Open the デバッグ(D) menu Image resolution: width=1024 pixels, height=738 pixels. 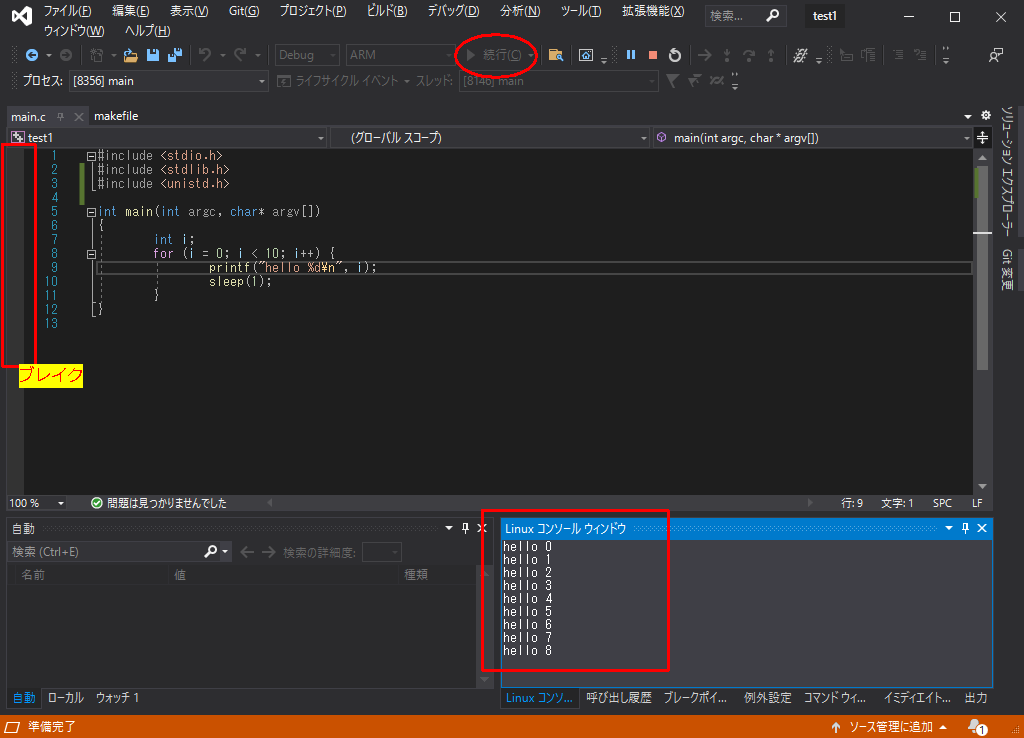tap(453, 11)
